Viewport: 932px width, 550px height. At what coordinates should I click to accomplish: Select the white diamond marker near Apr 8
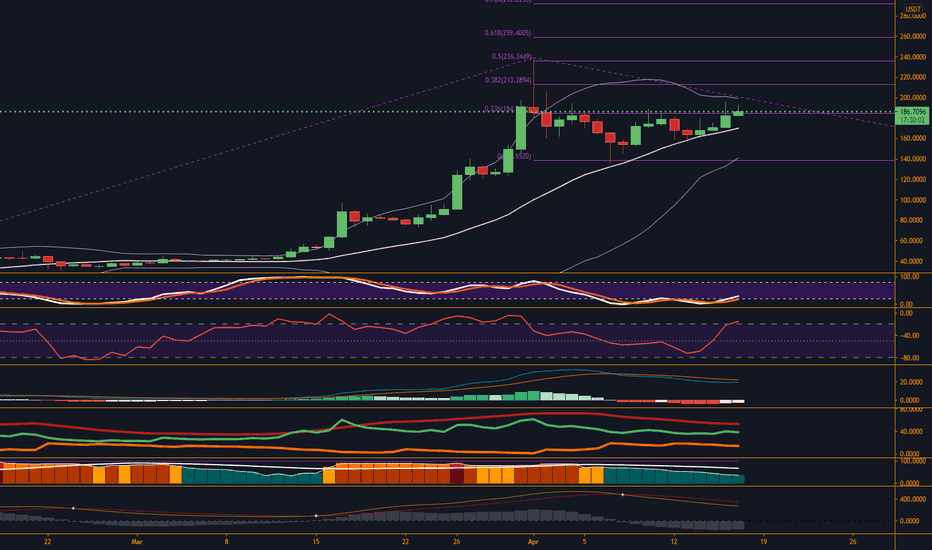point(623,495)
